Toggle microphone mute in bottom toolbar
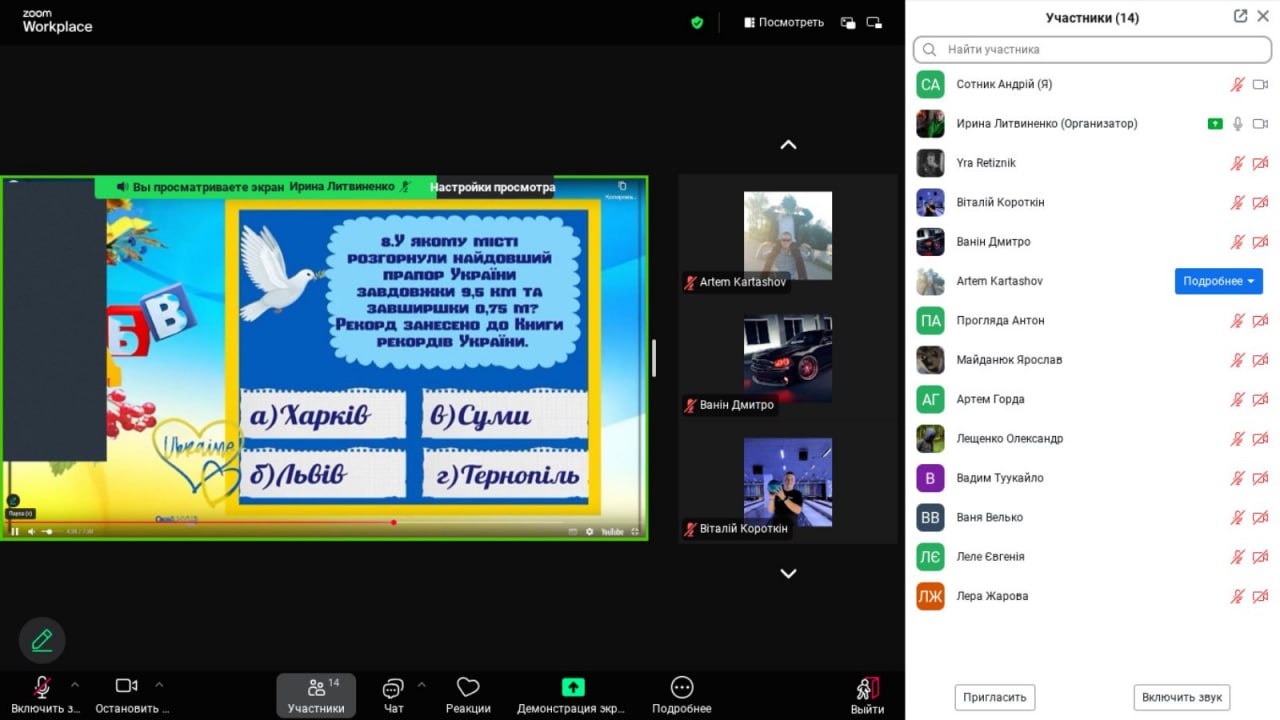Viewport: 1280px width, 720px height. (43, 687)
